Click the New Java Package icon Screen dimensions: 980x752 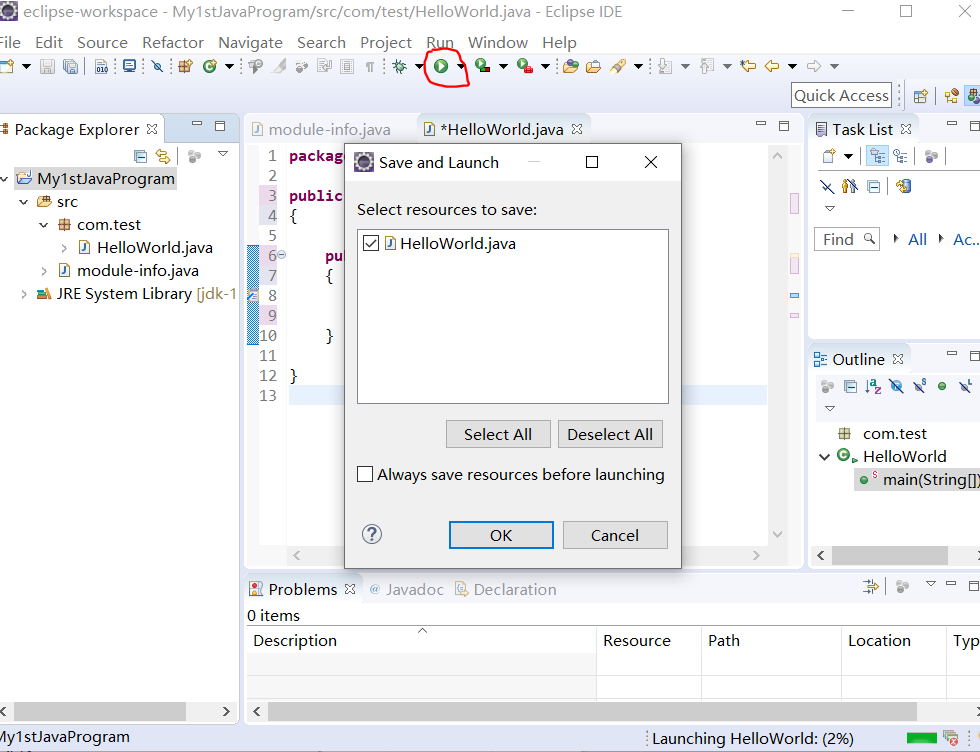(185, 66)
